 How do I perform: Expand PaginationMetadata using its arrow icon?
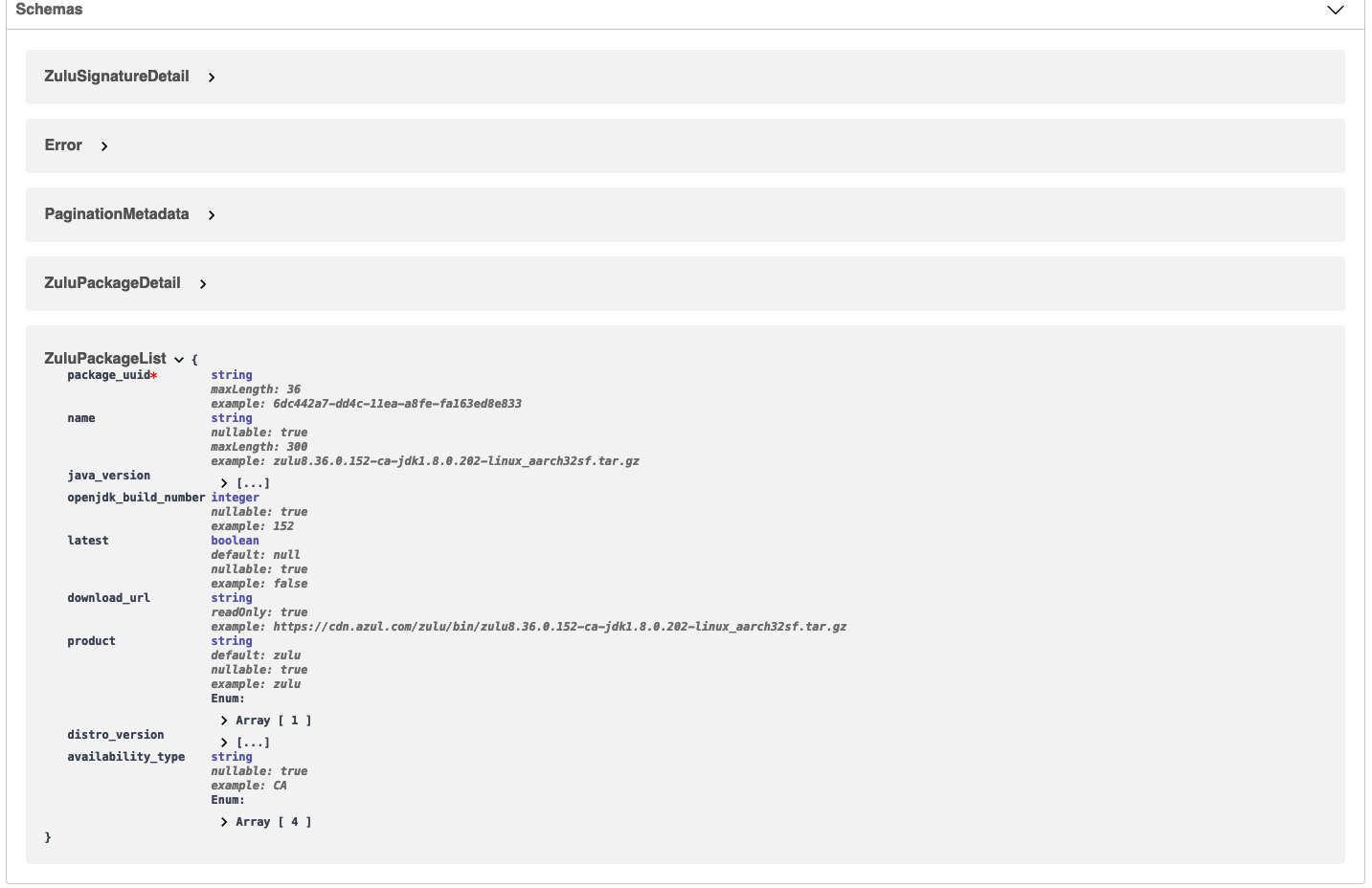[x=212, y=215]
